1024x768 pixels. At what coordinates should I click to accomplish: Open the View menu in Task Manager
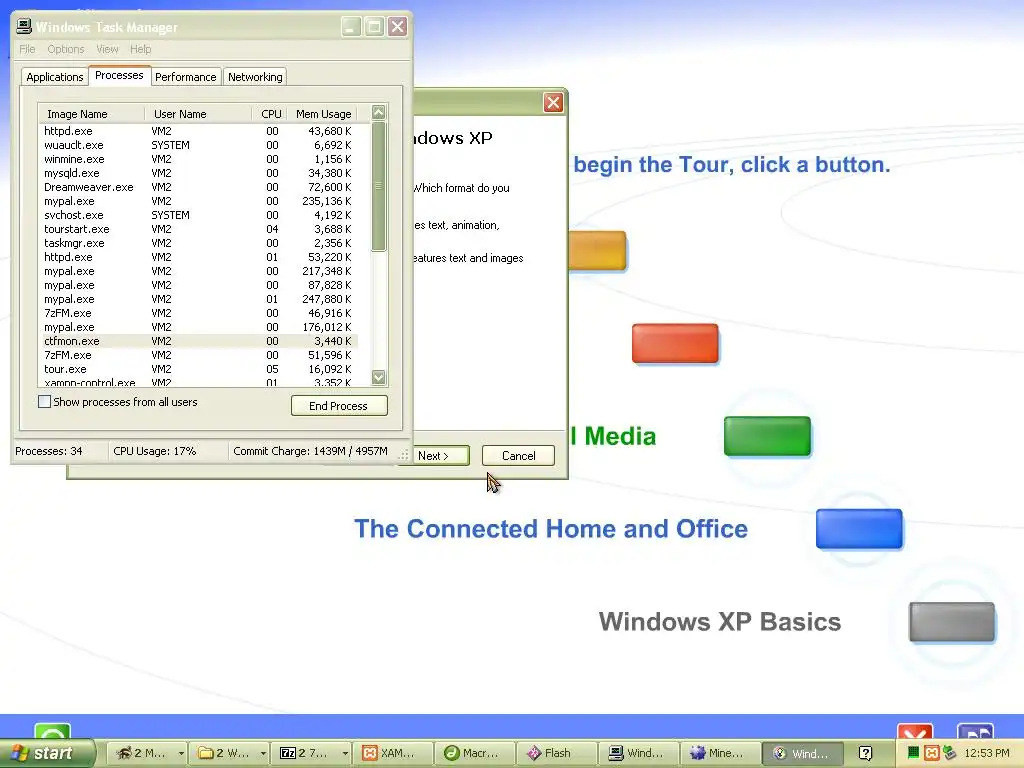[x=107, y=49]
